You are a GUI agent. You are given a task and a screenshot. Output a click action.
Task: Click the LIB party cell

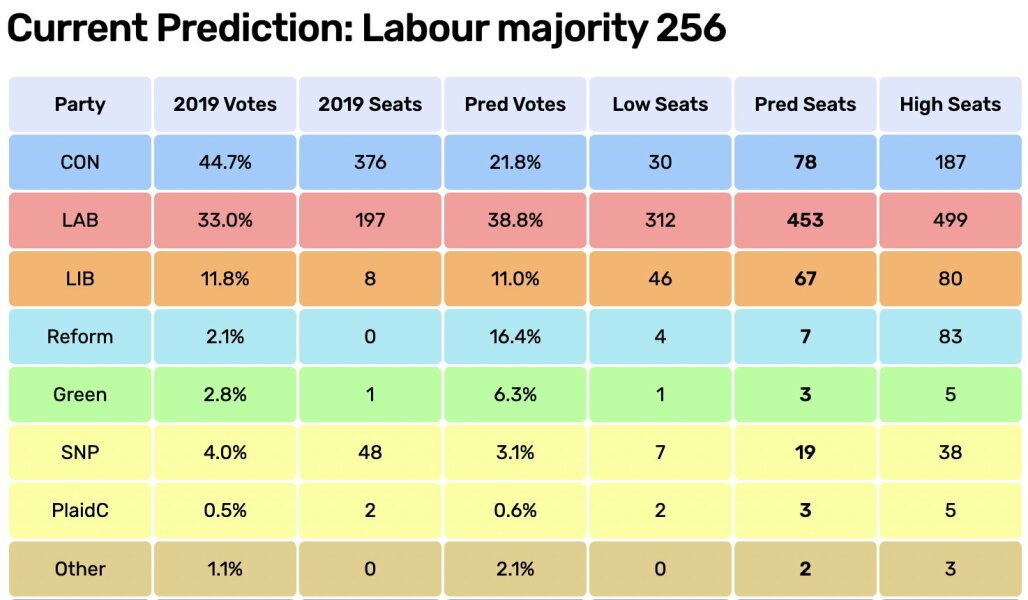(x=80, y=278)
